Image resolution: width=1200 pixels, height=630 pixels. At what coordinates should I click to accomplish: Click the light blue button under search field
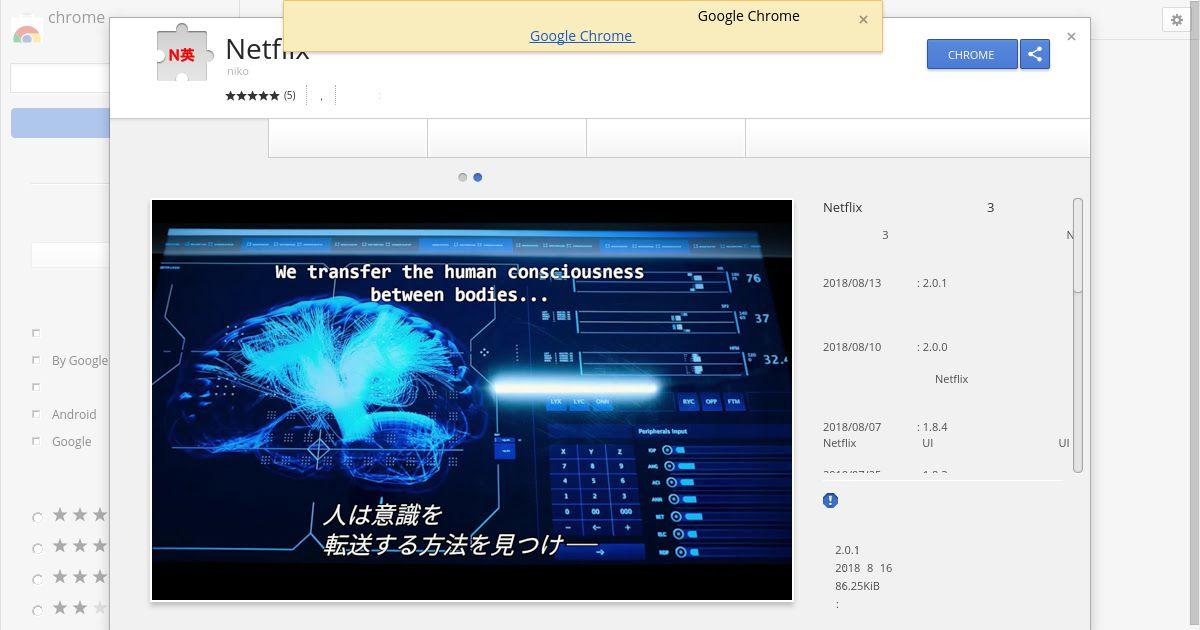(60, 123)
